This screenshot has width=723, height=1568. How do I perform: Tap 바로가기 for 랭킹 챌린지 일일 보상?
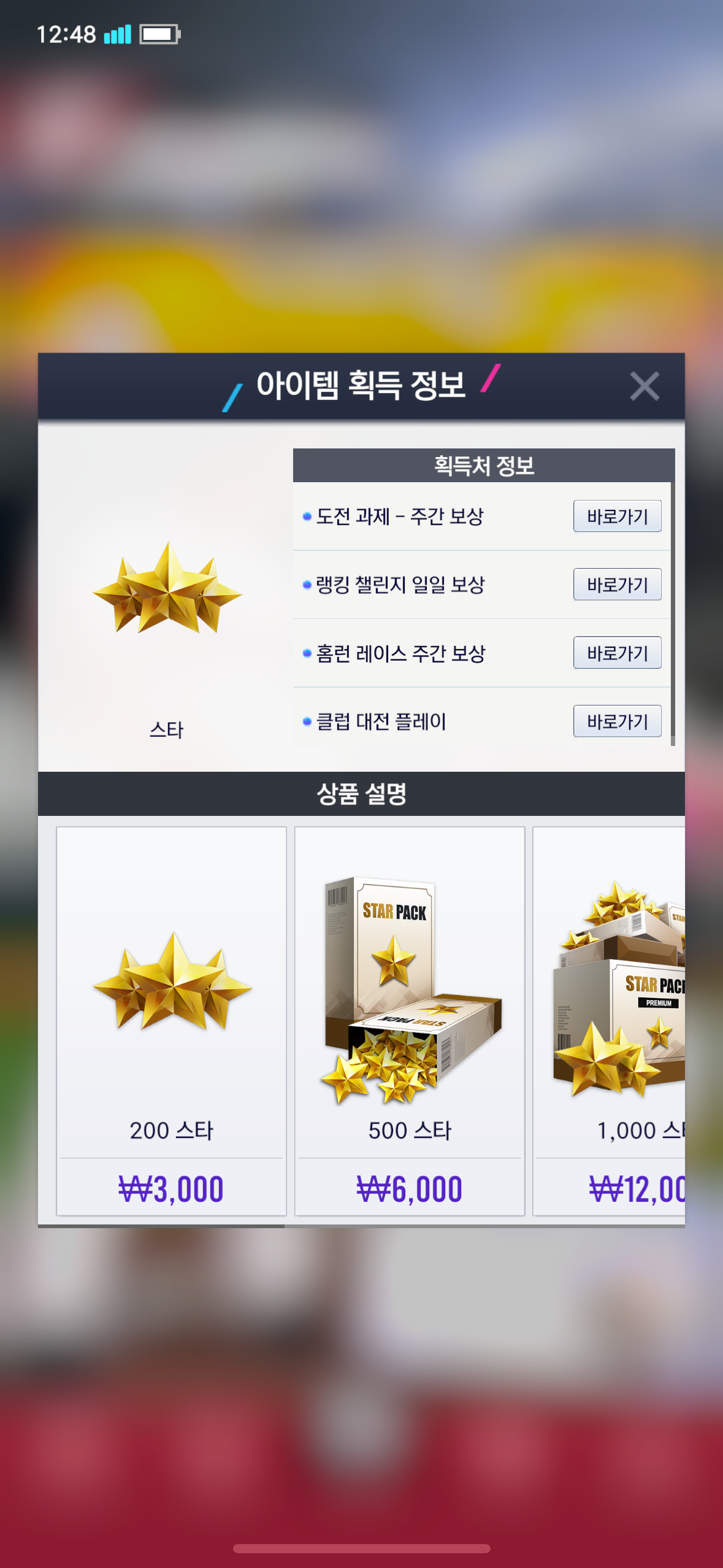click(x=617, y=584)
